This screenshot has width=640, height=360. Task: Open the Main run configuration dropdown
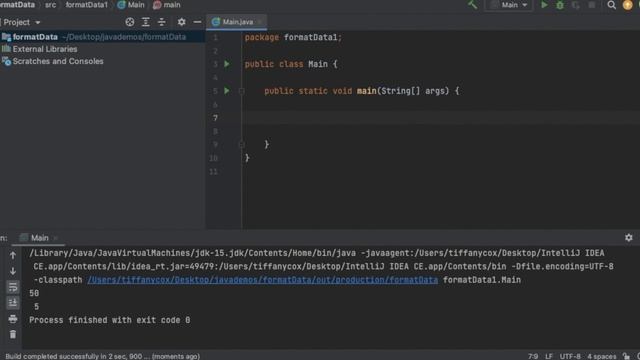point(509,5)
